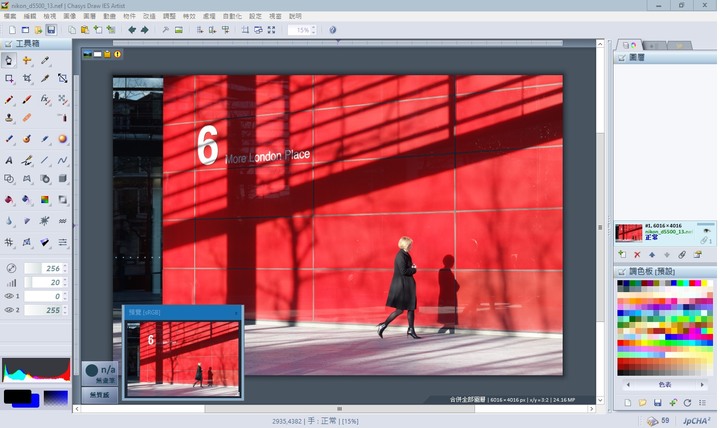Viewport: 720px width, 428px height.
Task: Move layer up with blue arrow
Action: point(652,254)
